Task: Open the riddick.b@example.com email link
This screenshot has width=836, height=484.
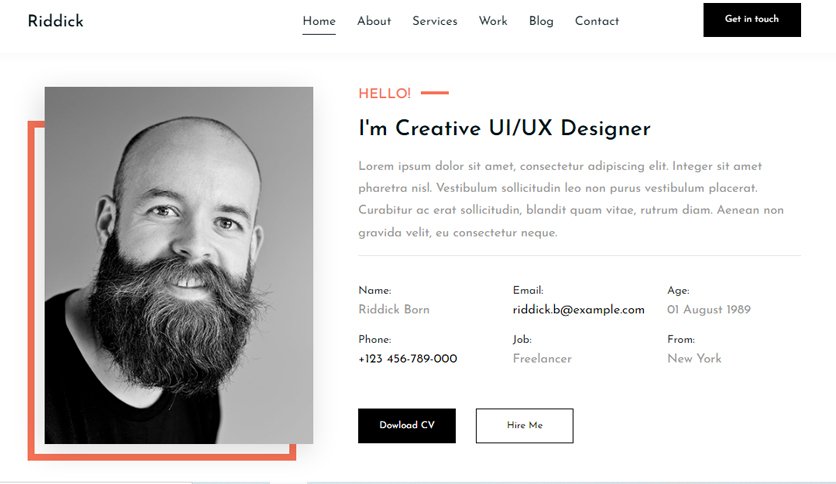Action: coord(578,310)
